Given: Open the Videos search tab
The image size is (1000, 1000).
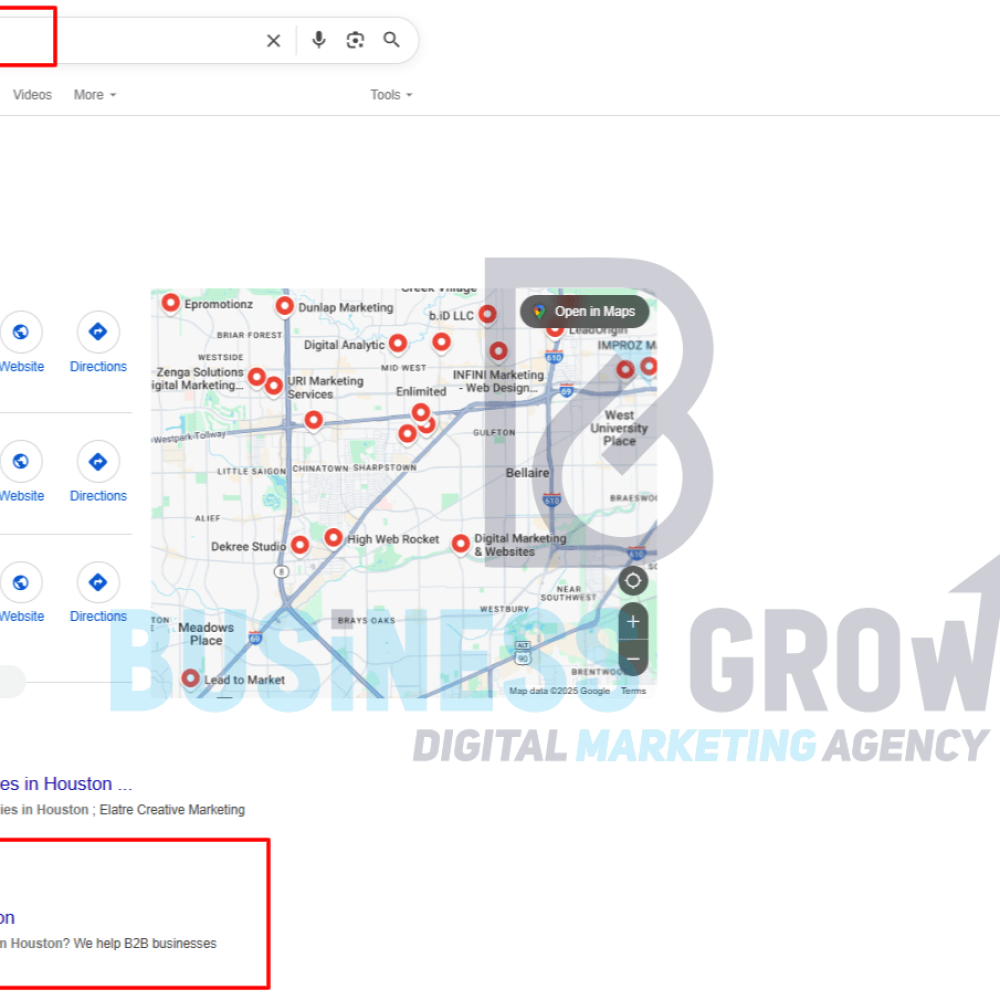Looking at the screenshot, I should click(x=32, y=95).
